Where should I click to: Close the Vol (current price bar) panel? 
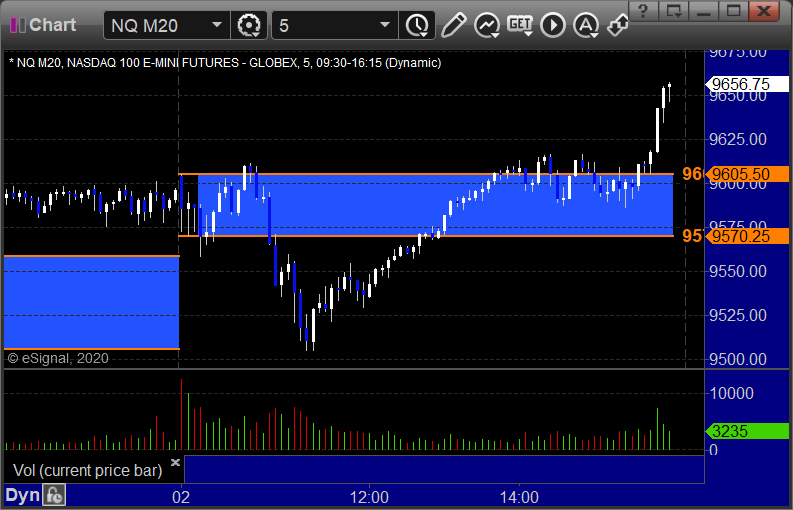click(x=175, y=462)
